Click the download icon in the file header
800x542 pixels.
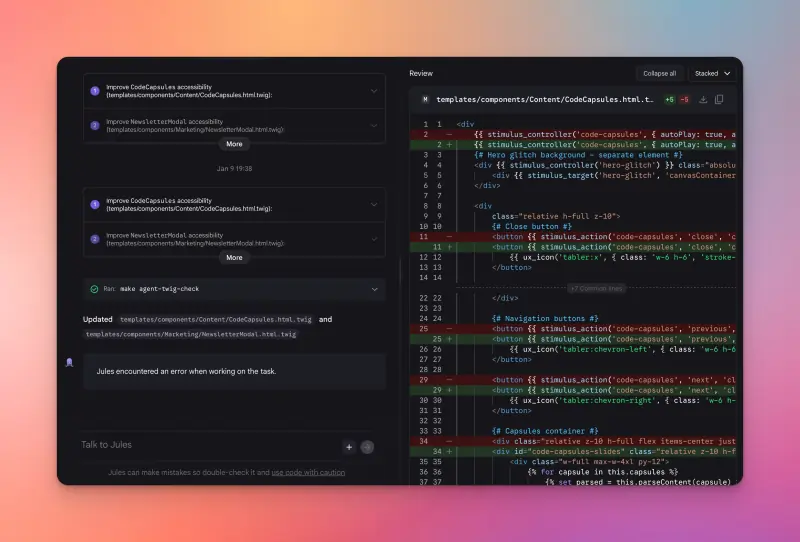703,100
